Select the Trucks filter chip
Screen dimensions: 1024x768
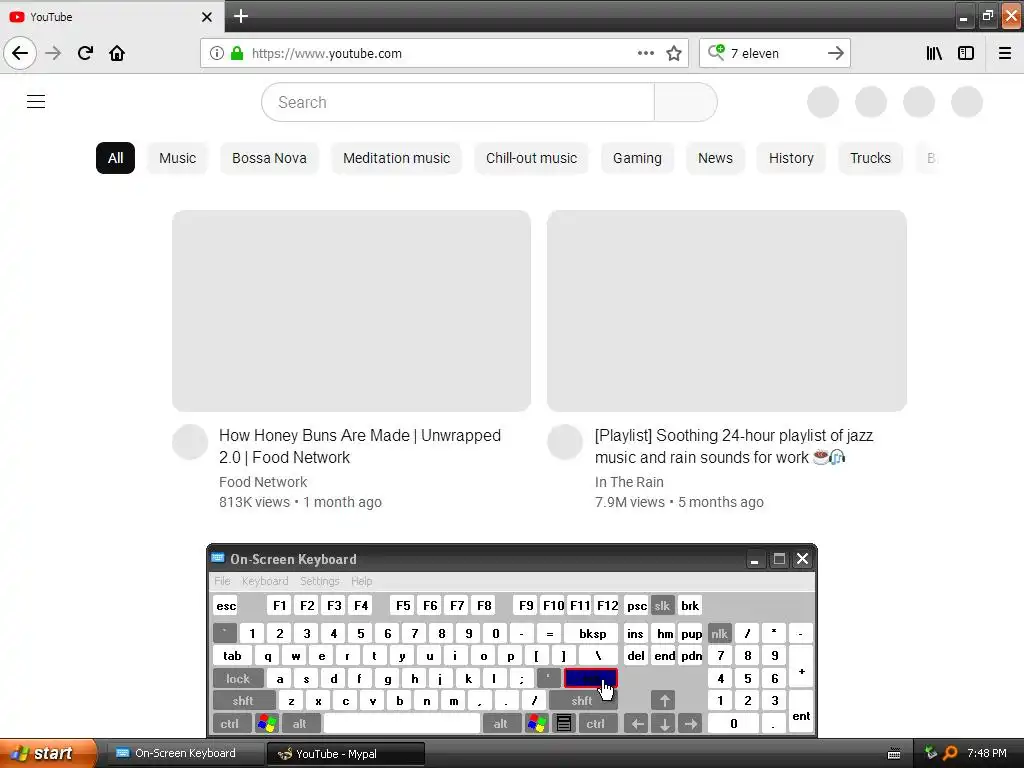point(871,158)
